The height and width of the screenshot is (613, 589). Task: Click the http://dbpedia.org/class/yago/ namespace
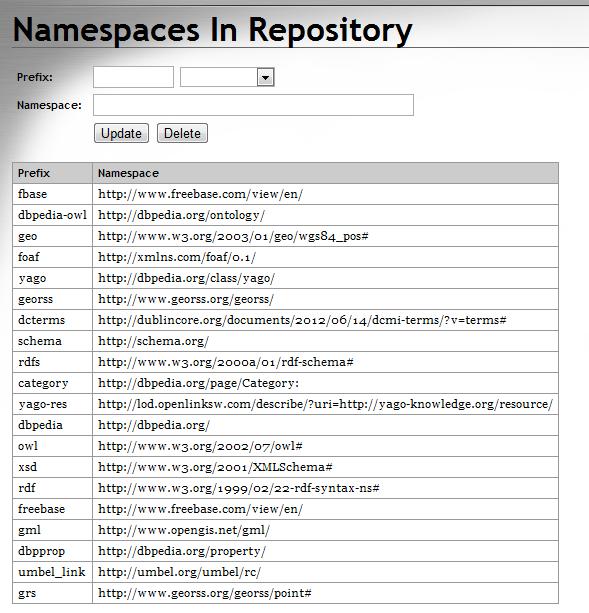186,278
